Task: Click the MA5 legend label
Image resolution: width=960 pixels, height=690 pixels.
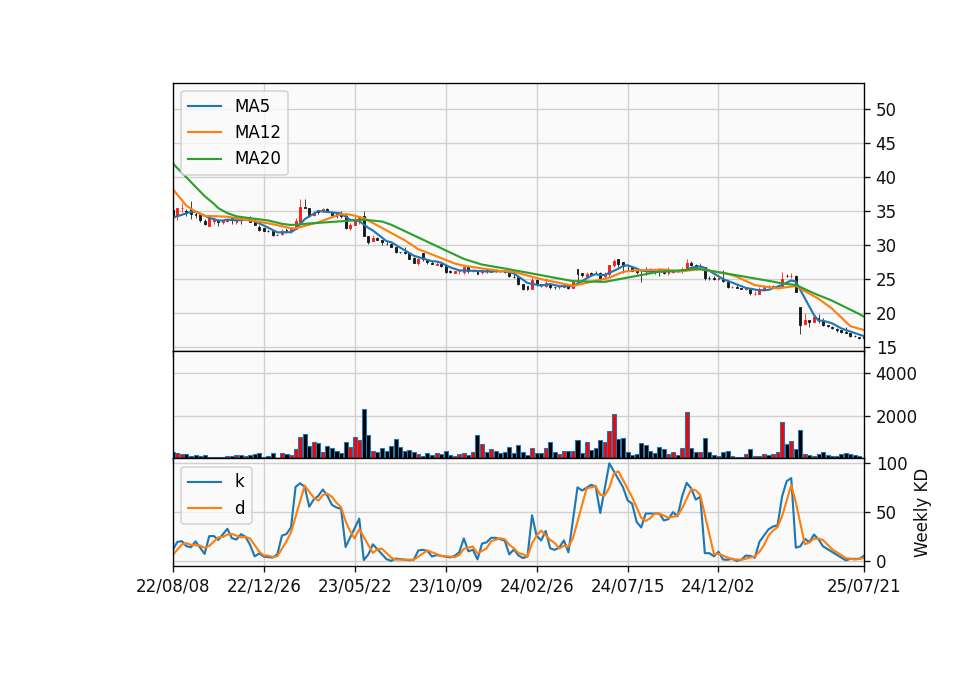Action: pyautogui.click(x=252, y=106)
